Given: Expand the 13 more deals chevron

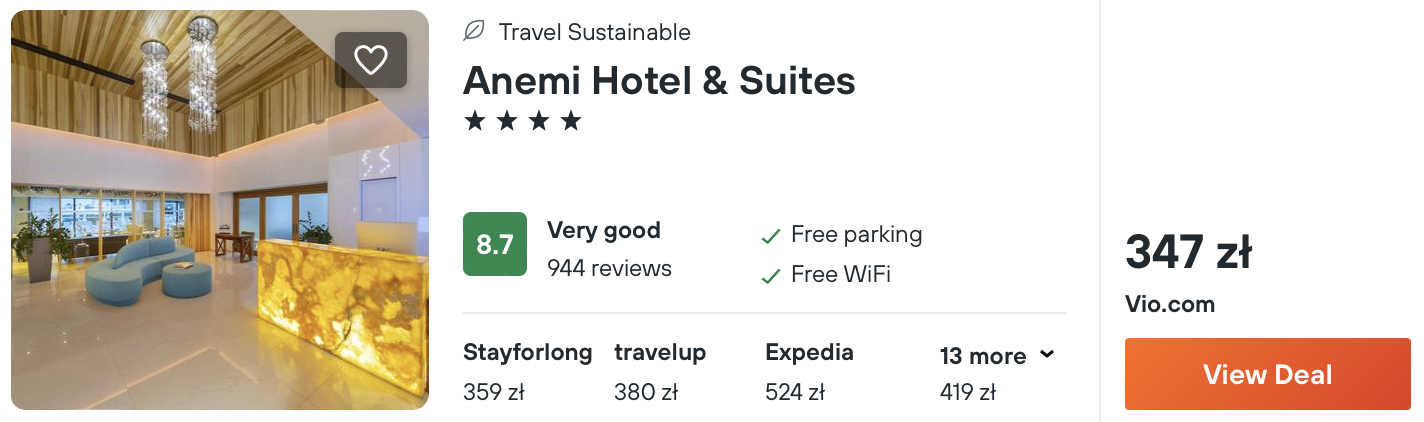Looking at the screenshot, I should coord(1047,354).
